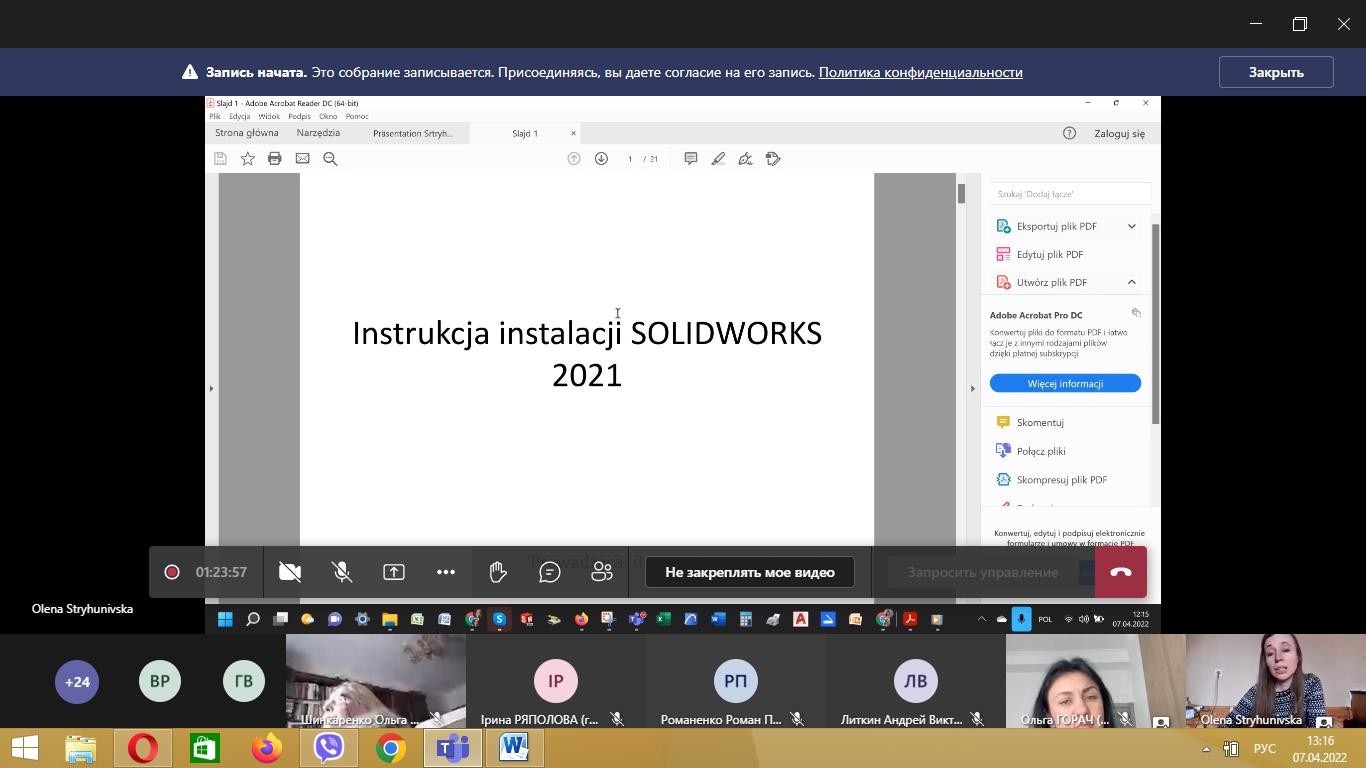This screenshot has height=768, width=1366.
Task: Open the "Политика конфиденциальности" link
Action: 920,72
